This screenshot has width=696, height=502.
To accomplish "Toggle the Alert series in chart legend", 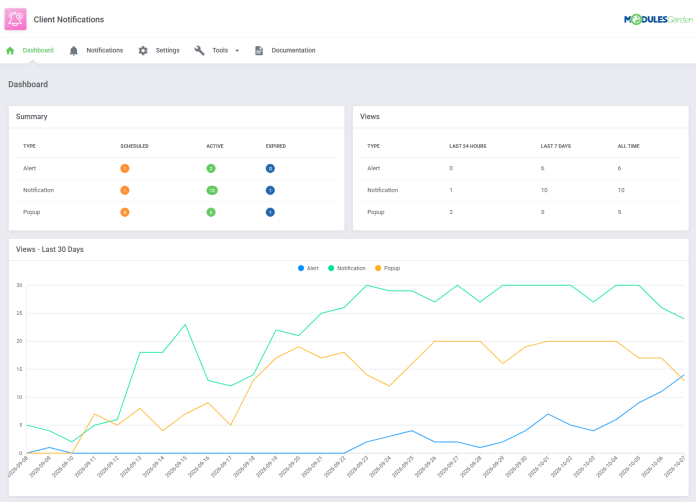I will (x=308, y=268).
